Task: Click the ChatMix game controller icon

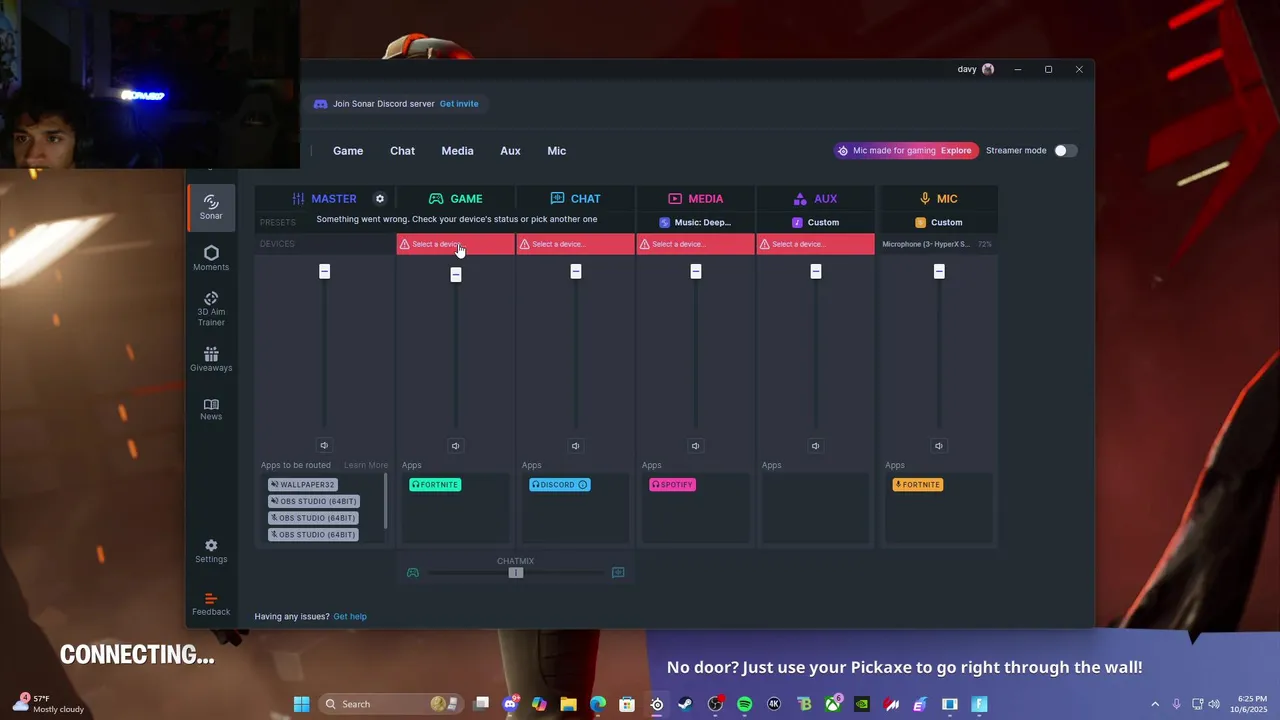Action: point(412,573)
